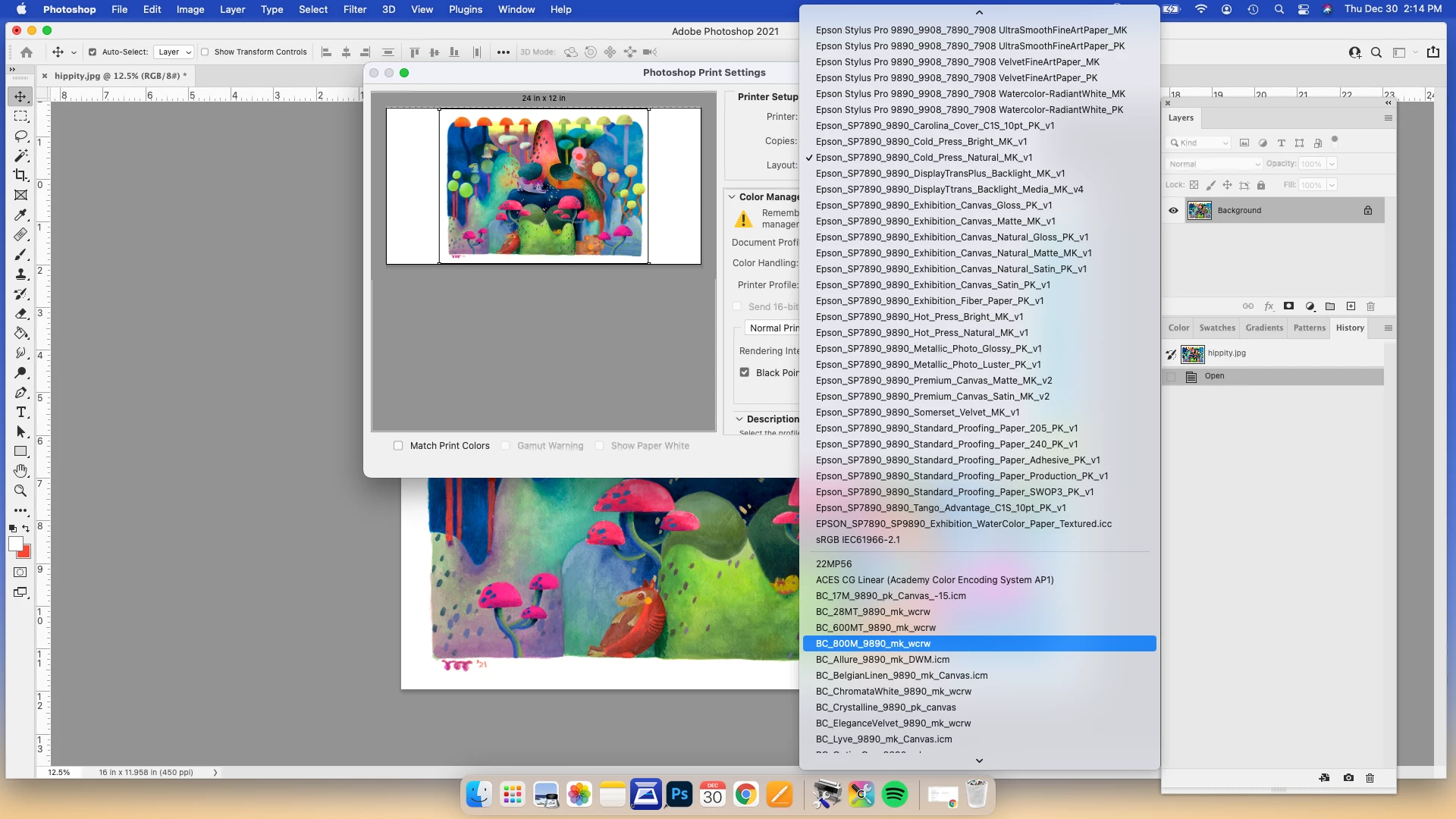The image size is (1456, 819).
Task: Open the Auto-Select Layer dropdown
Action: coord(174,52)
